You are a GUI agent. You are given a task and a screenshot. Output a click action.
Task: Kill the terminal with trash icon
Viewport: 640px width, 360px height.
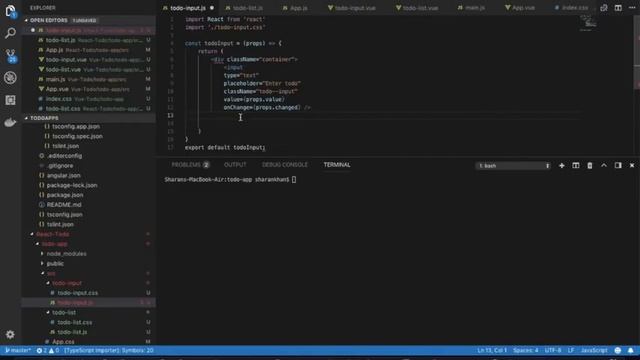590,165
